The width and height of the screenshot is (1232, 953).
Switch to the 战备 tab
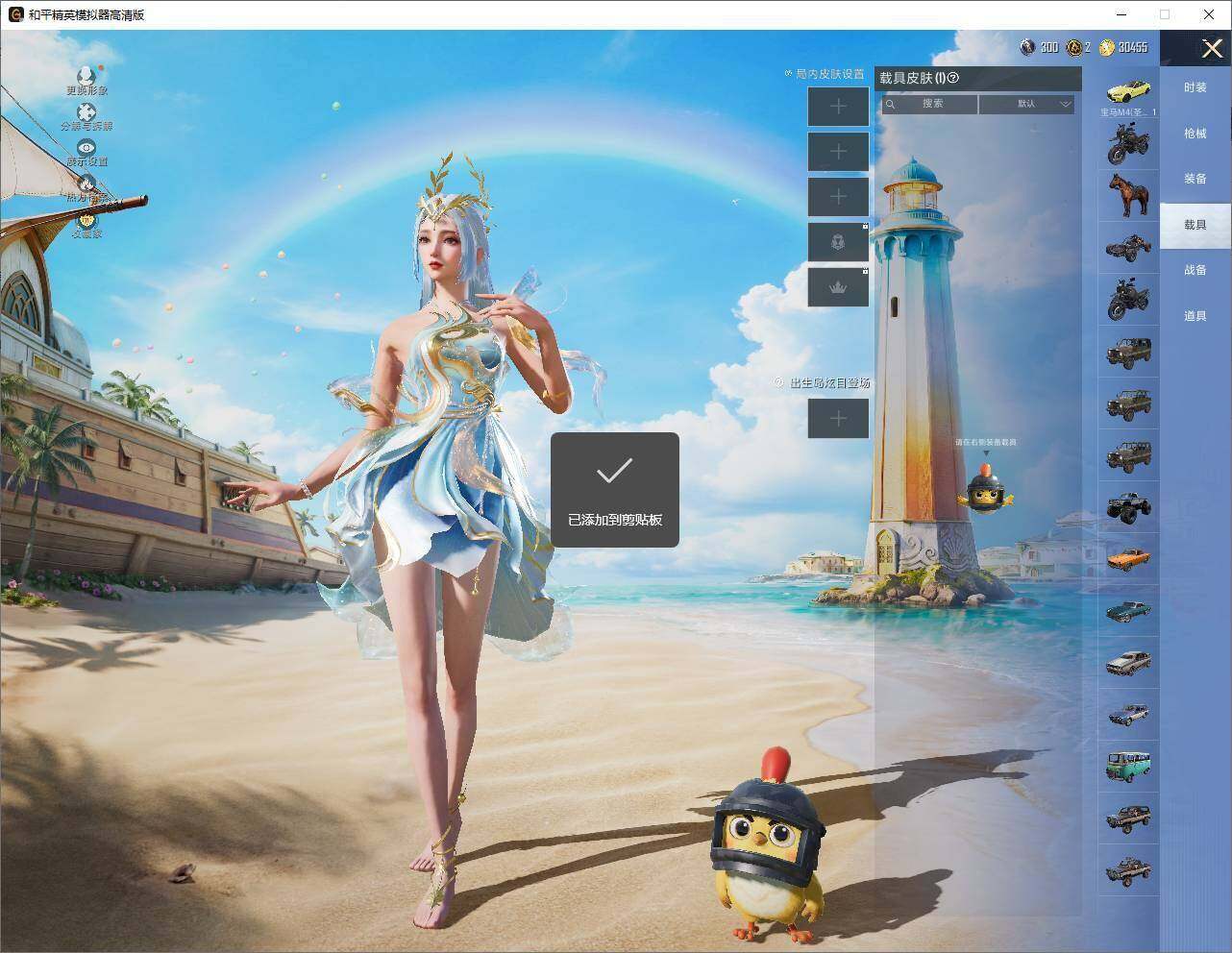(1195, 270)
